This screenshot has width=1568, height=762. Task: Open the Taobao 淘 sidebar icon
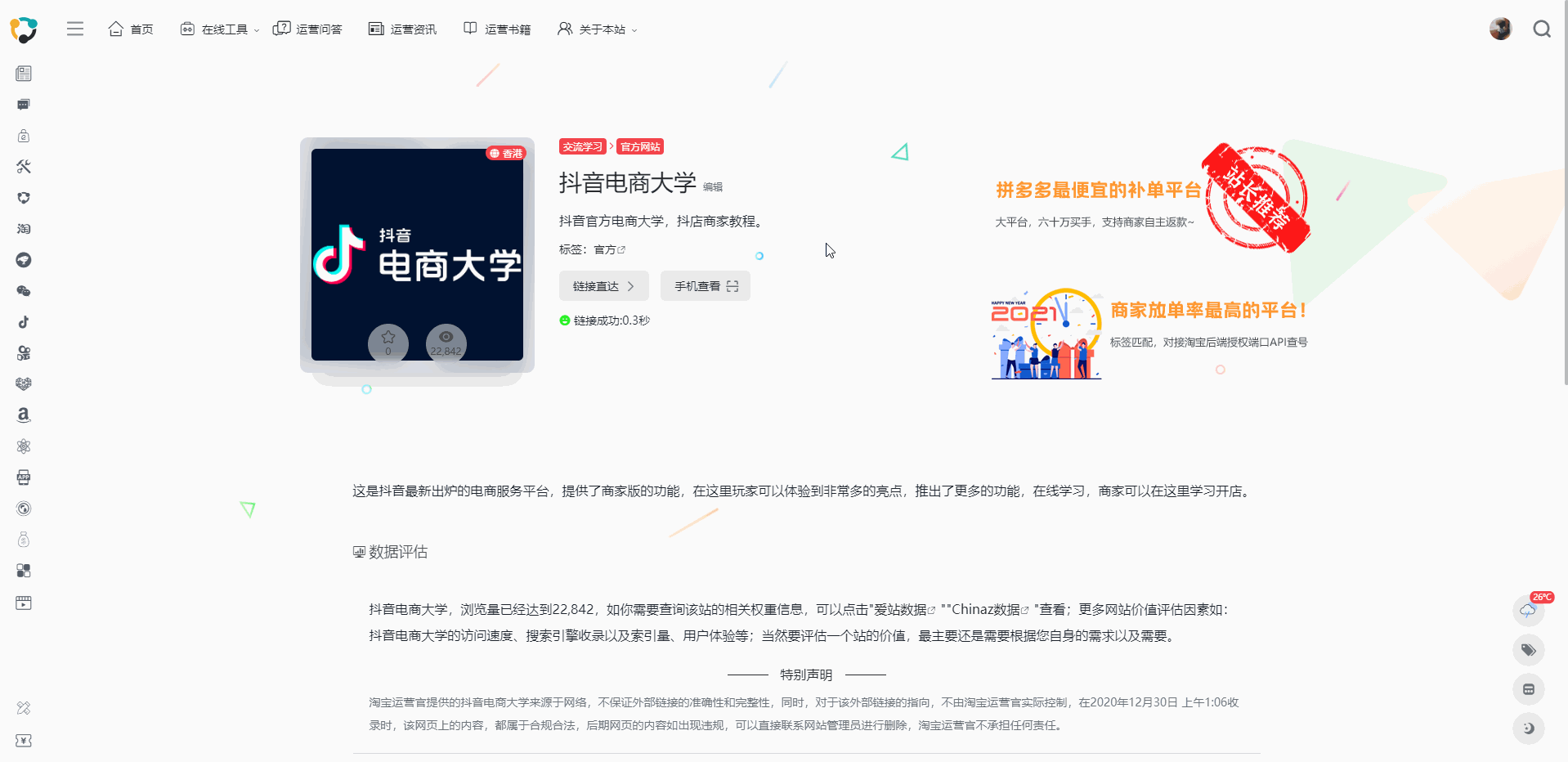tap(24, 229)
